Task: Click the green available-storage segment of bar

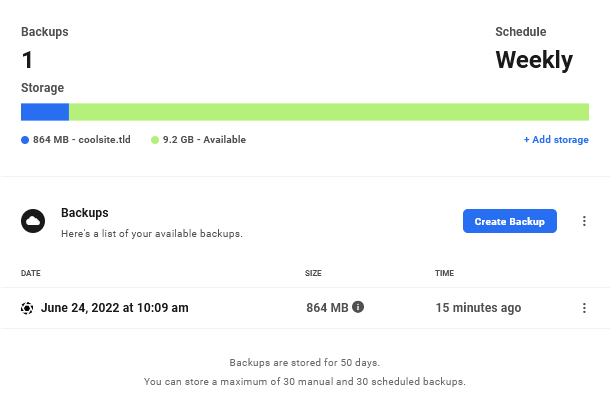Action: [x=329, y=112]
